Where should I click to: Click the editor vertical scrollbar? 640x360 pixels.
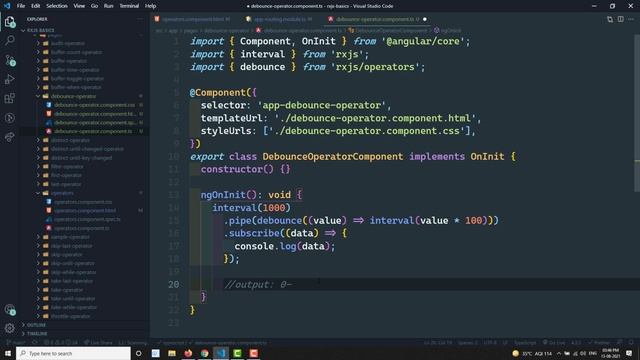637,112
